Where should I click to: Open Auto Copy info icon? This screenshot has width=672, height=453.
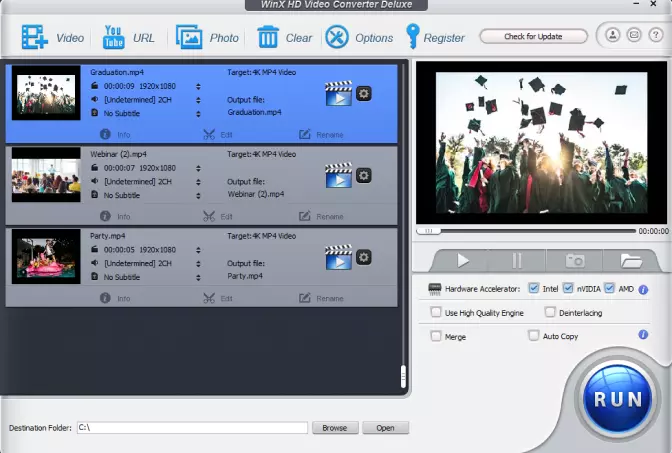pos(643,335)
